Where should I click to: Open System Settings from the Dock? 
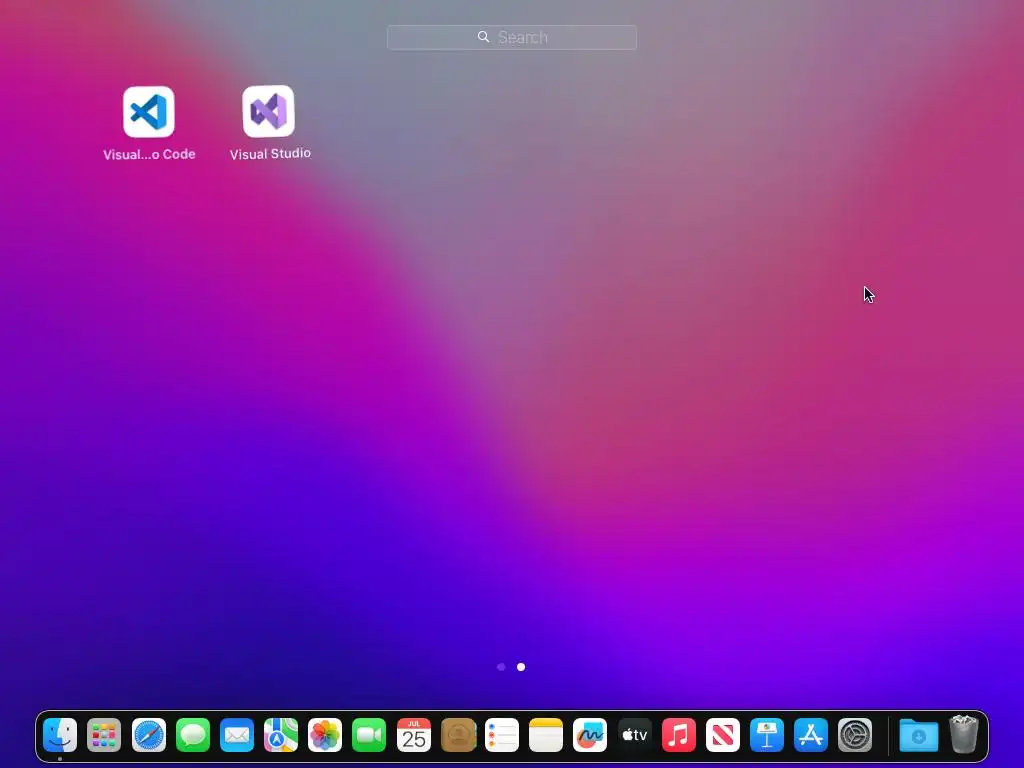(855, 735)
